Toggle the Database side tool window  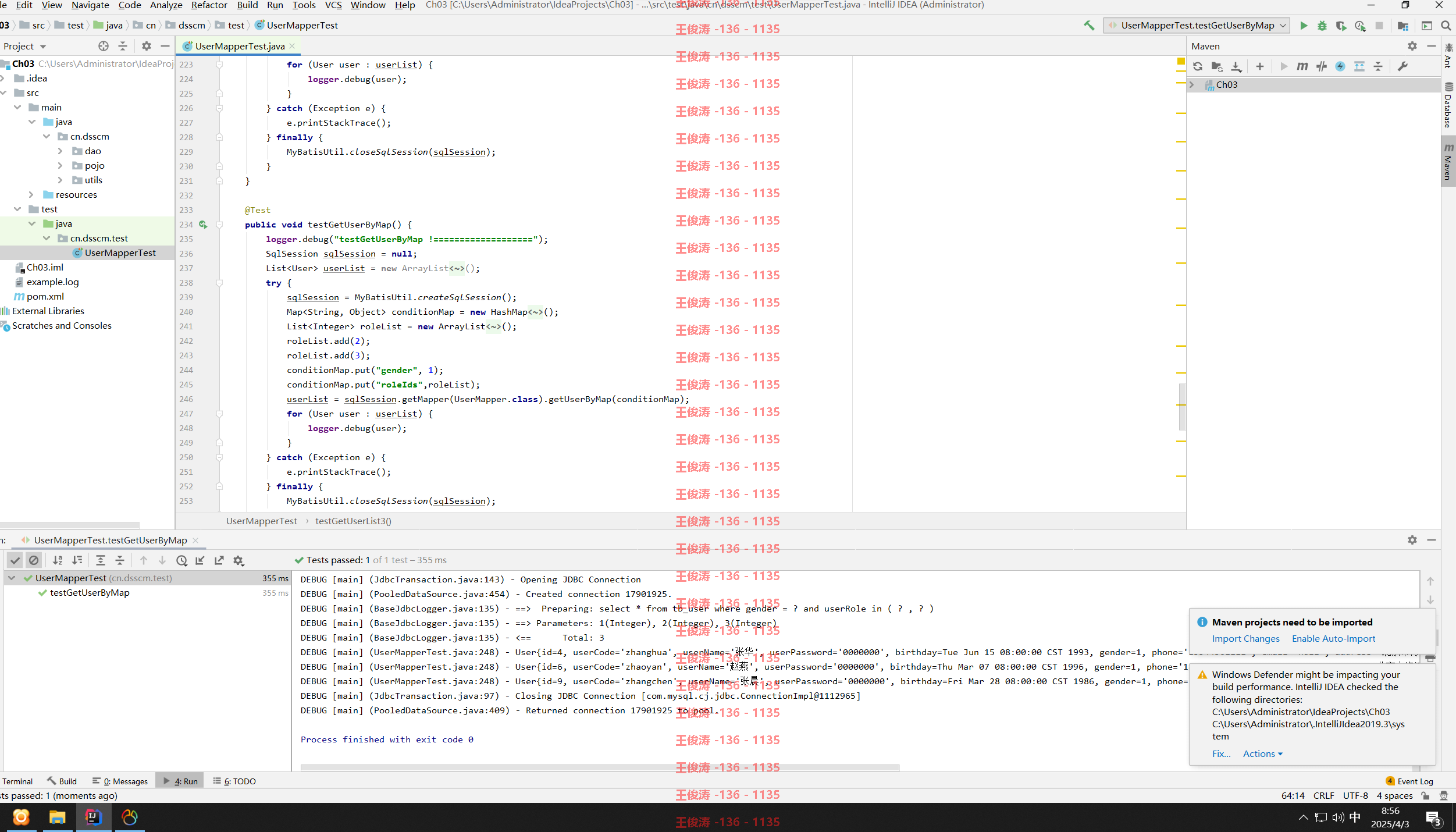[x=1448, y=105]
